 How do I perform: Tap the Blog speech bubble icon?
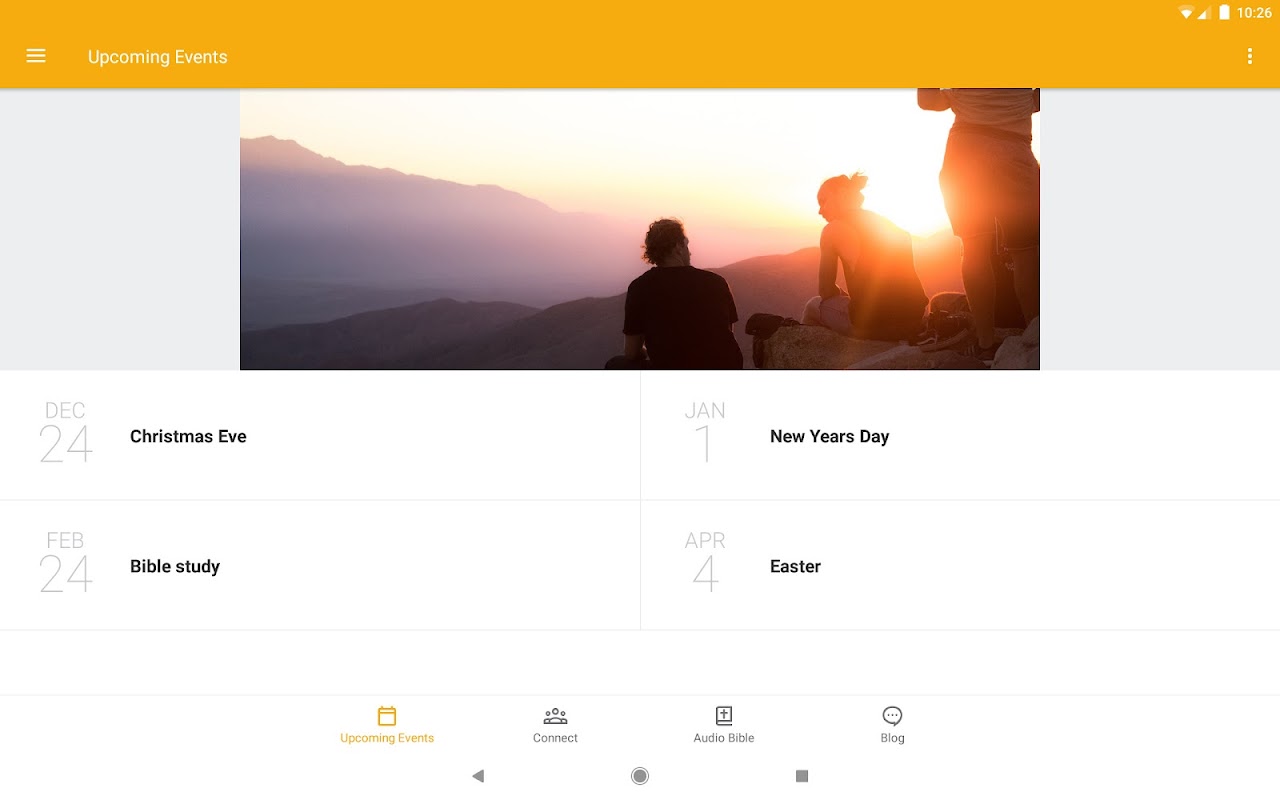coord(892,716)
